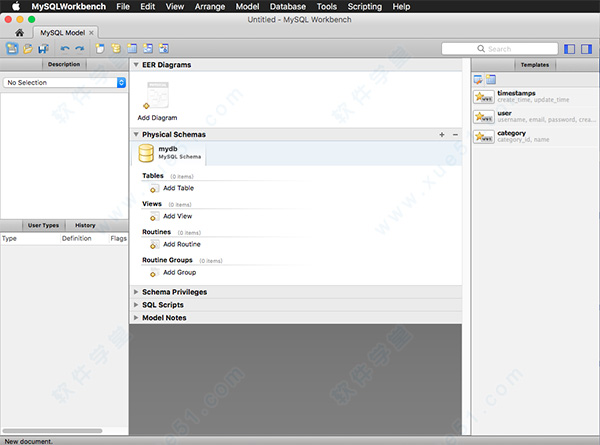Click the Add Routine label
Screen dimensions: 600x445
pos(182,245)
